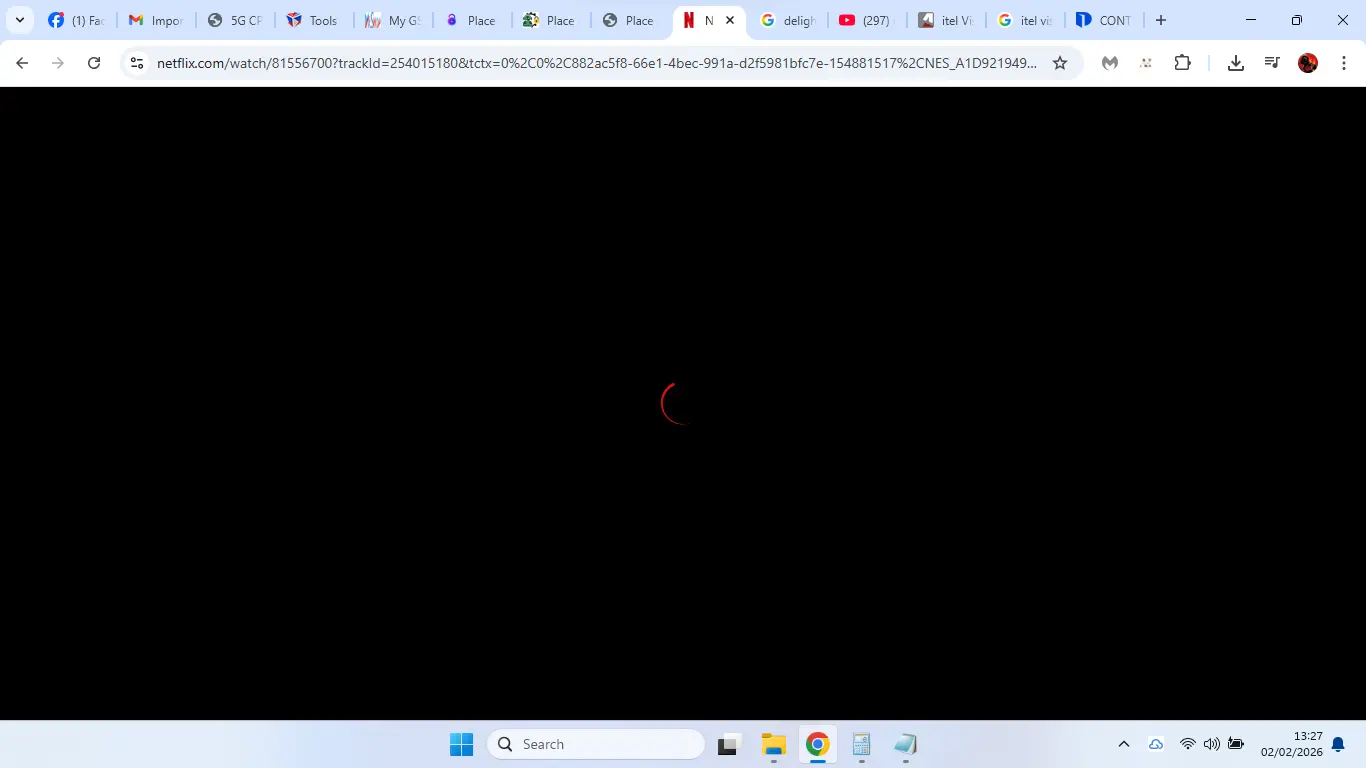The image size is (1366, 768).
Task: Open the tab search dropdown arrow
Action: 19,20
